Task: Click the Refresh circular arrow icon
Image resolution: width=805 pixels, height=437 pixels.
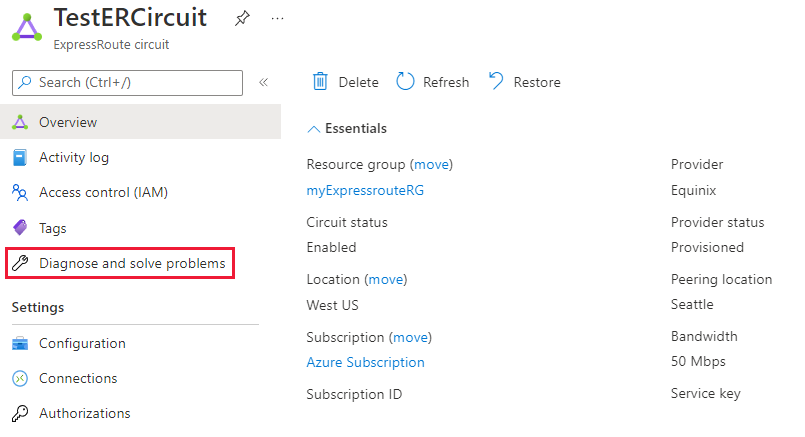Action: coord(405,82)
